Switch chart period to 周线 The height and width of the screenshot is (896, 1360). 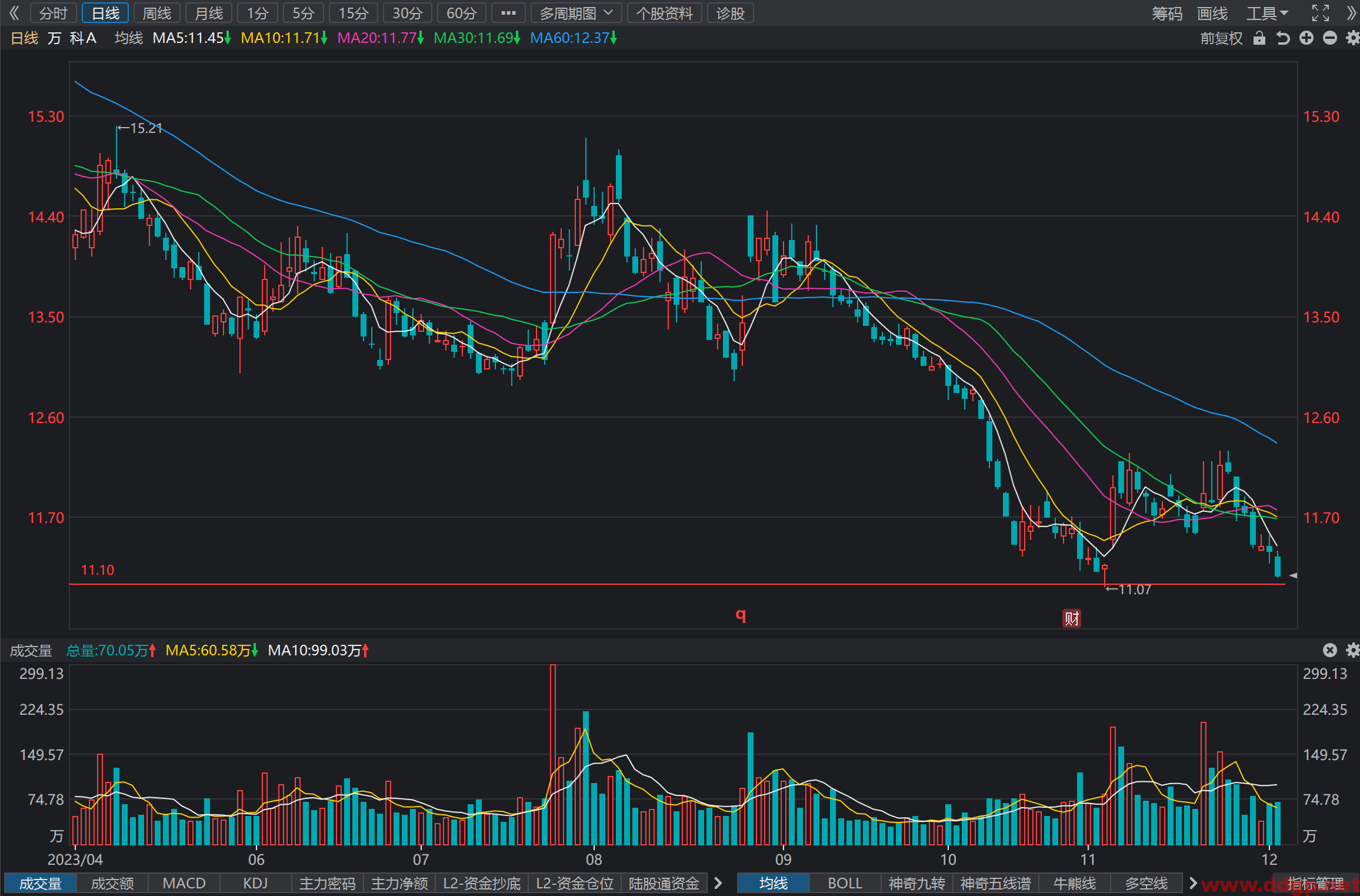(157, 13)
